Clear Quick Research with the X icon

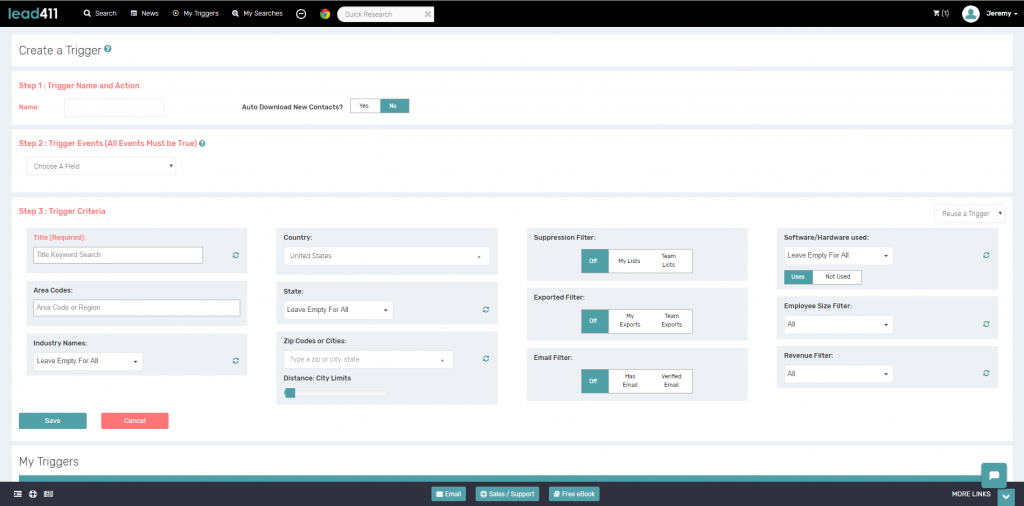click(428, 15)
